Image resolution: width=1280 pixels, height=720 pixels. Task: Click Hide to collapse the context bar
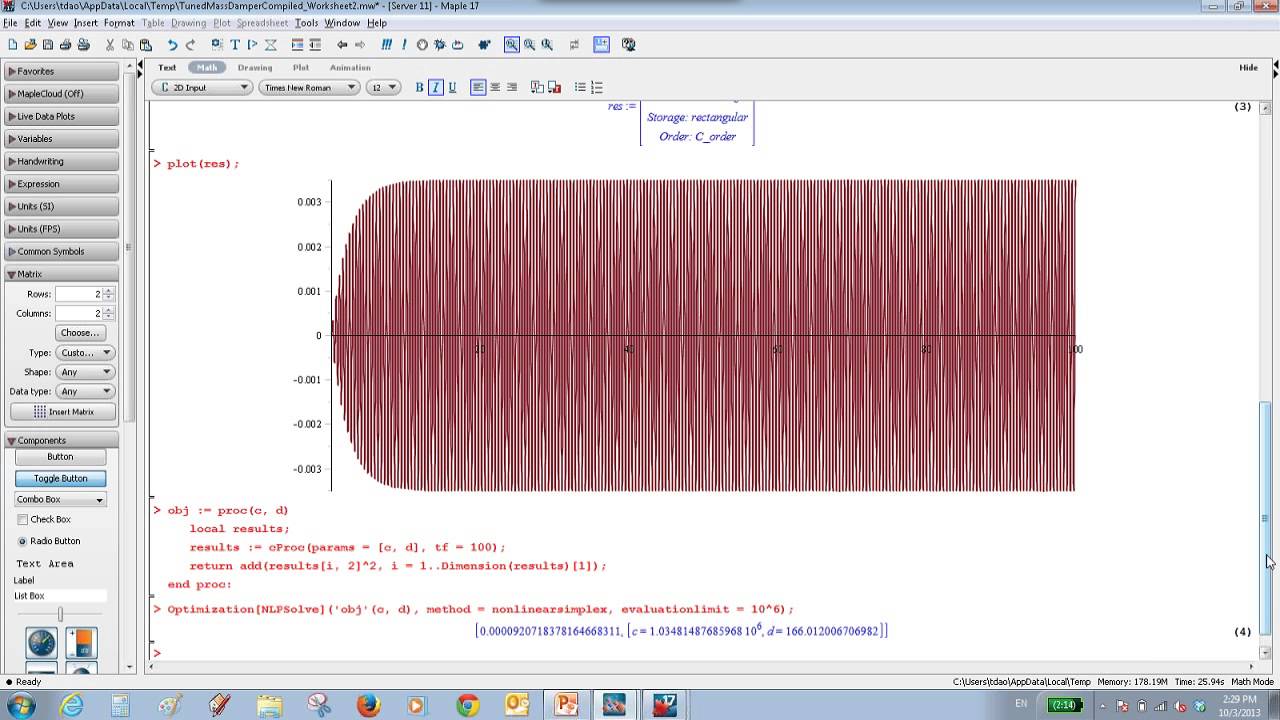point(1248,67)
